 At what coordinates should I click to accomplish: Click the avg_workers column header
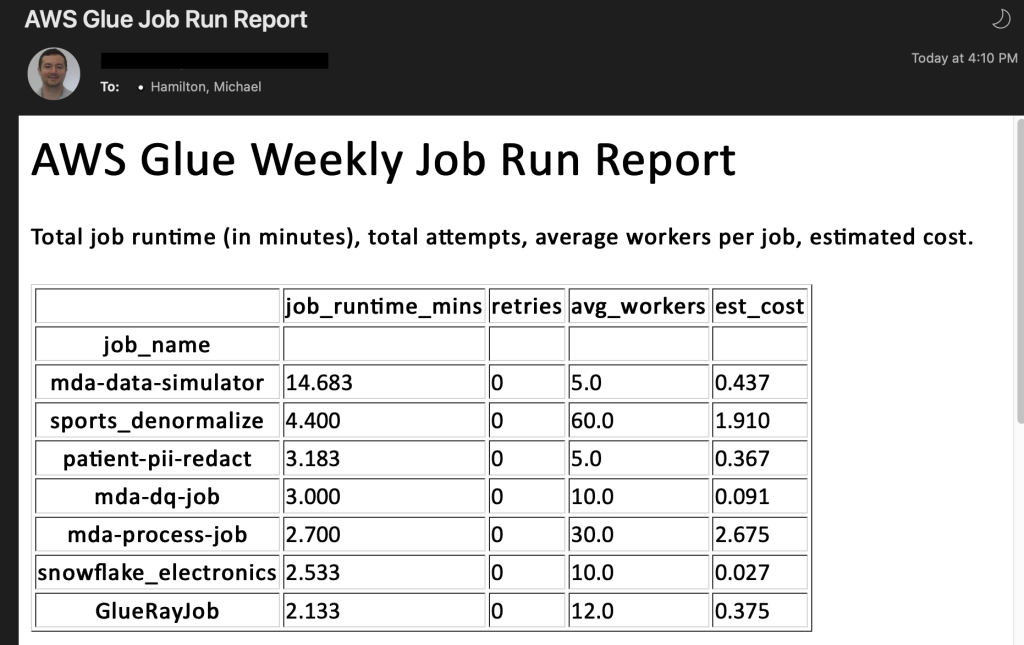click(x=638, y=306)
